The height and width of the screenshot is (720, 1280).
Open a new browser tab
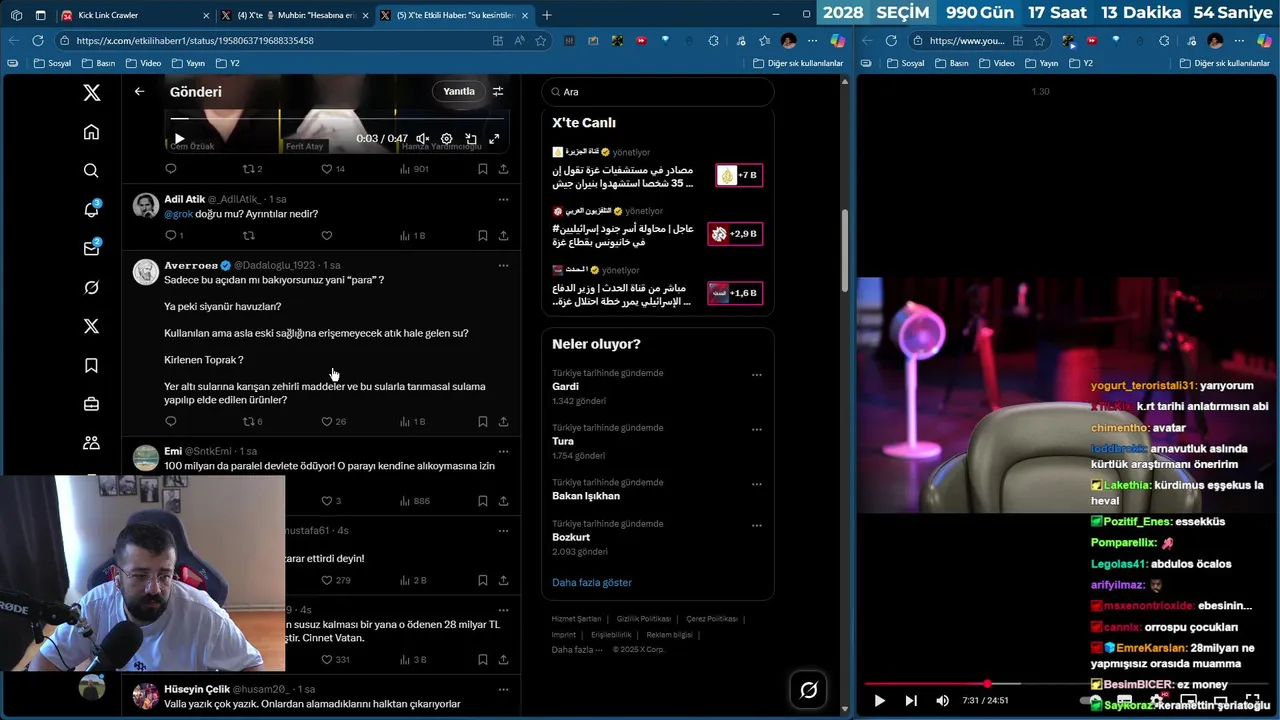tap(547, 15)
